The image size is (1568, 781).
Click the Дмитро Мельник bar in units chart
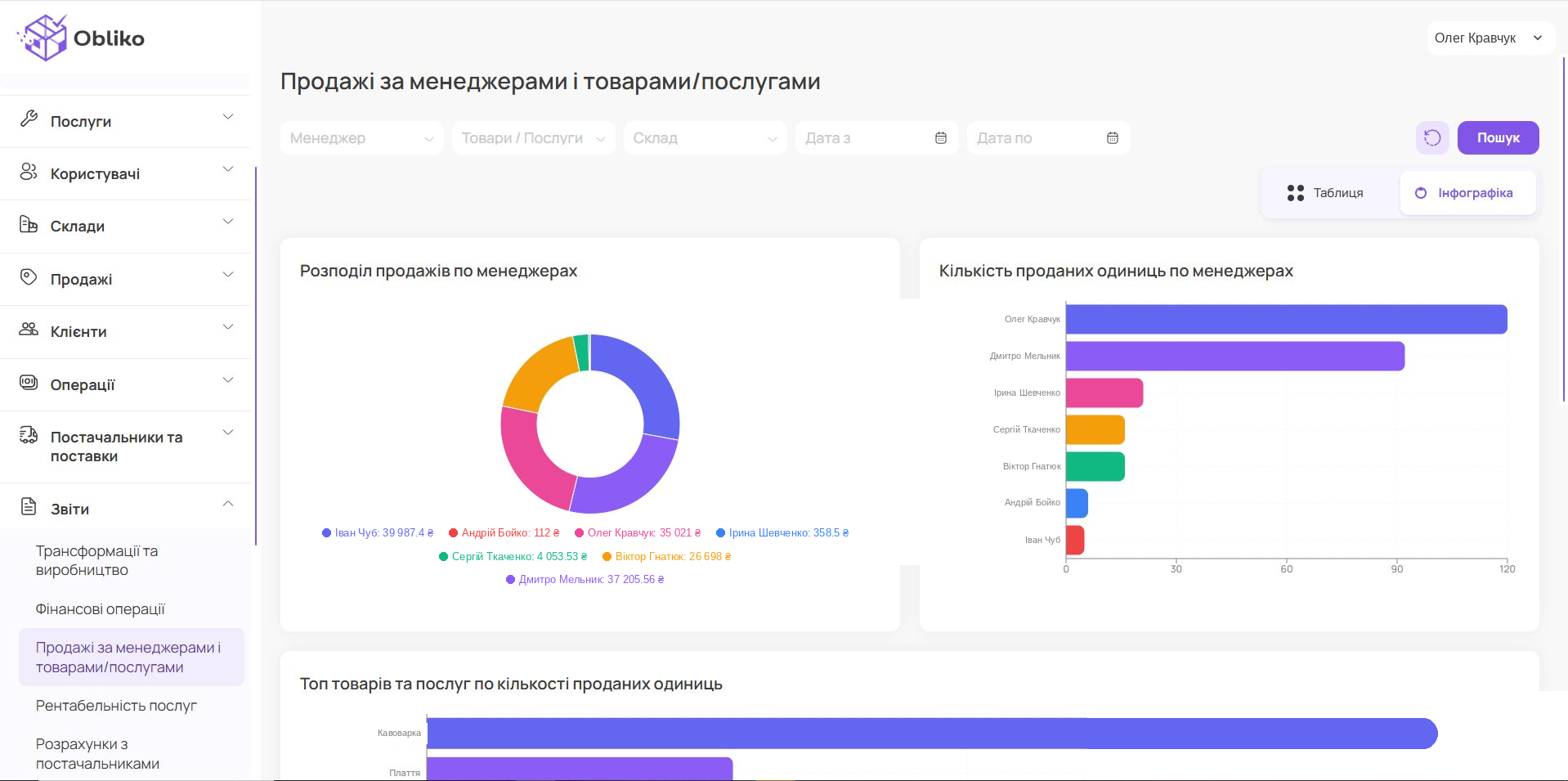coord(1235,356)
